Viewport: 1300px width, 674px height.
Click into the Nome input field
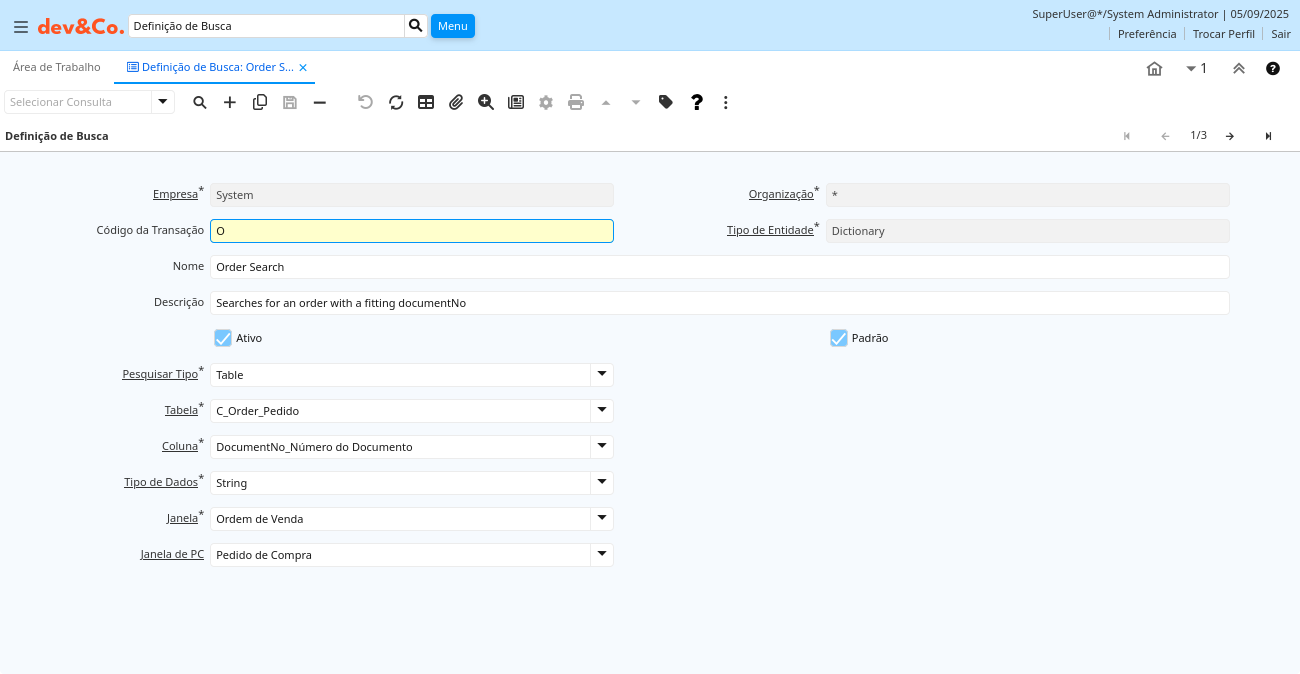pyautogui.click(x=719, y=267)
